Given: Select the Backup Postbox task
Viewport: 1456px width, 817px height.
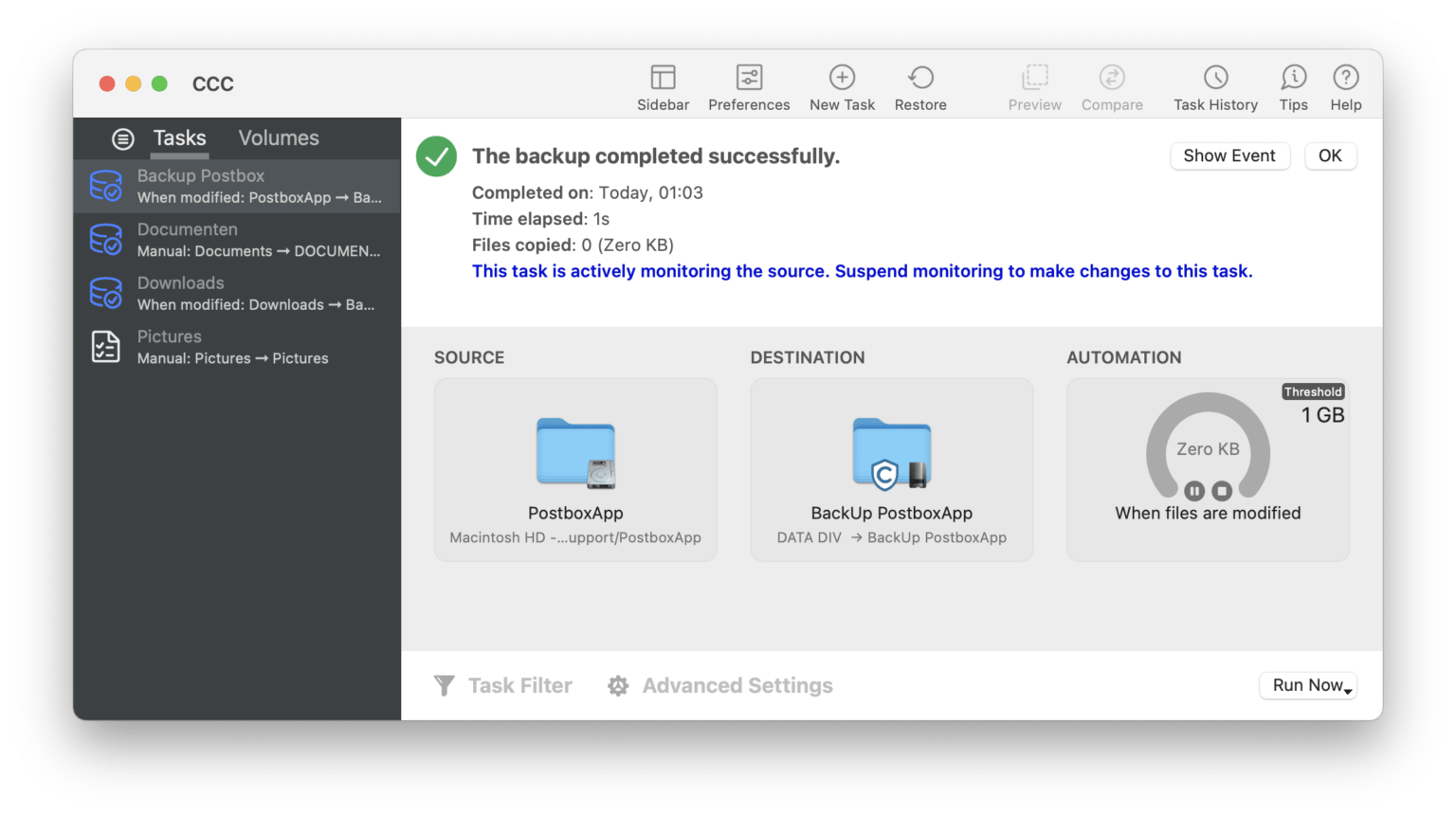Looking at the screenshot, I should [237, 186].
